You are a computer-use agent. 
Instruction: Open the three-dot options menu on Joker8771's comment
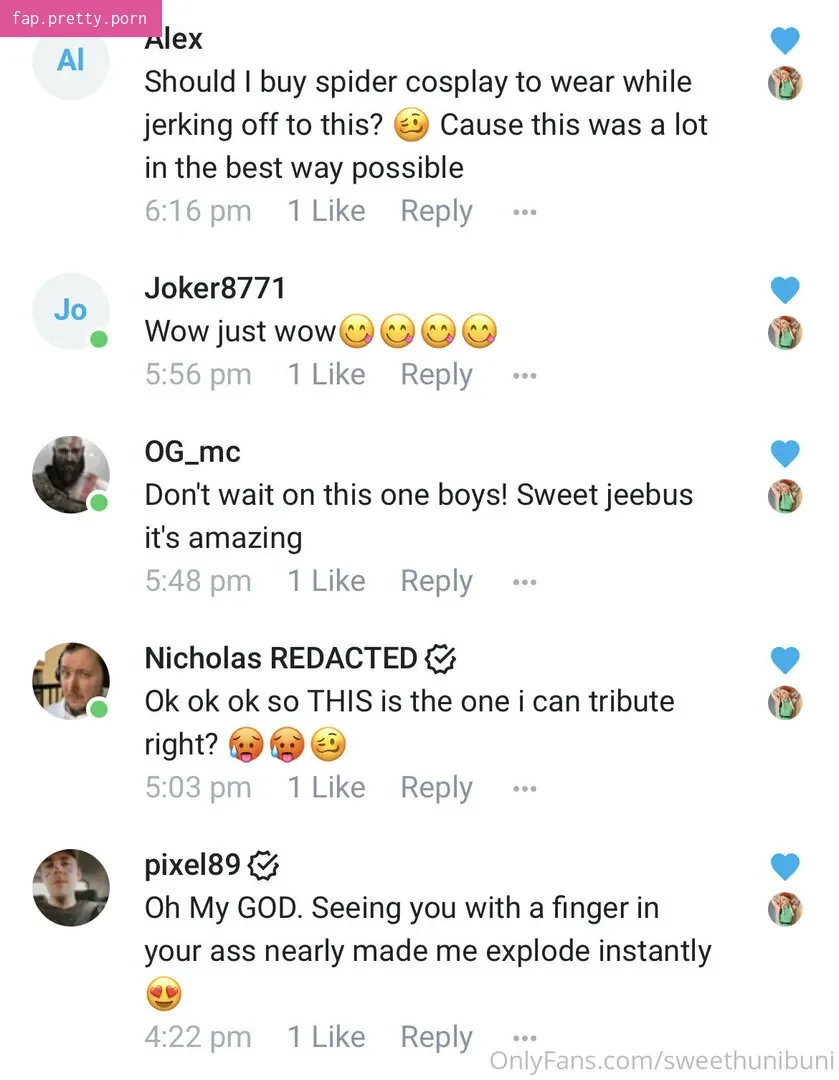pyautogui.click(x=524, y=376)
